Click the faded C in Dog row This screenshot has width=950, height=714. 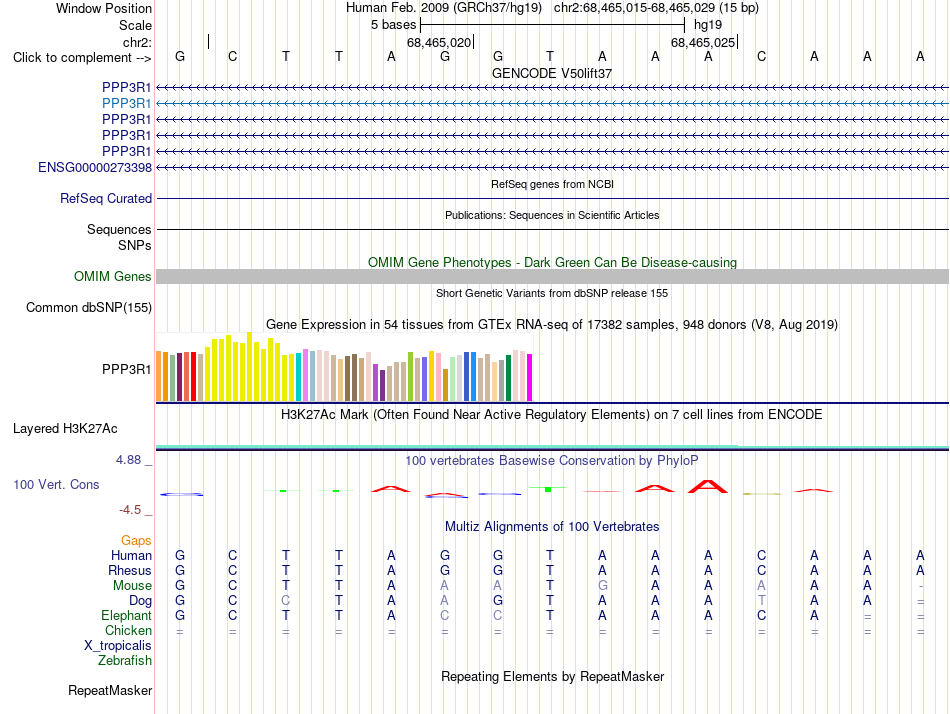coord(285,601)
